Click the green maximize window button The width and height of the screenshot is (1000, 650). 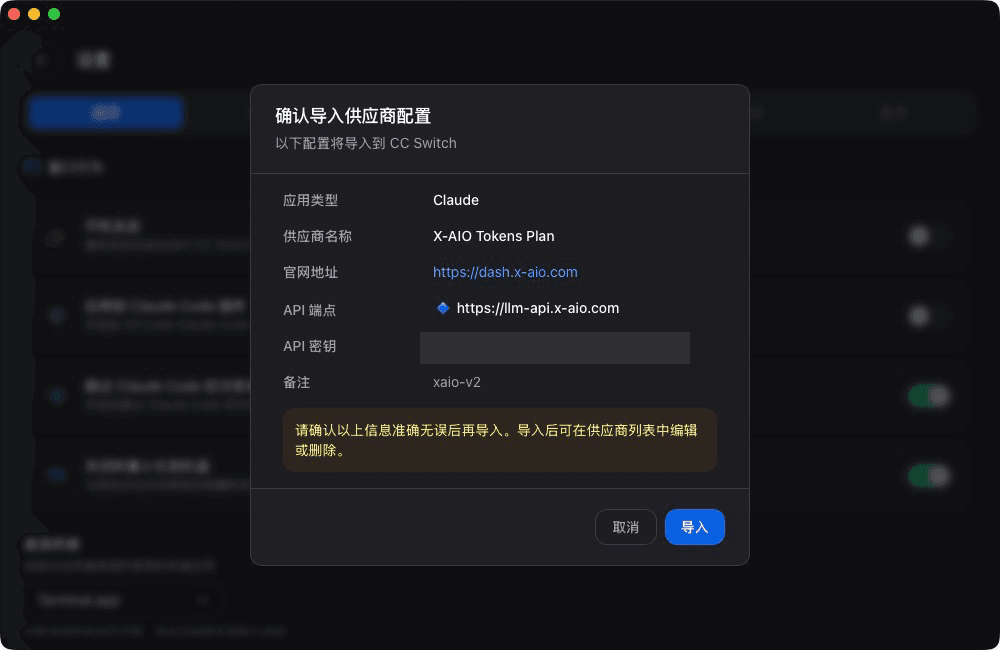pyautogui.click(x=54, y=14)
